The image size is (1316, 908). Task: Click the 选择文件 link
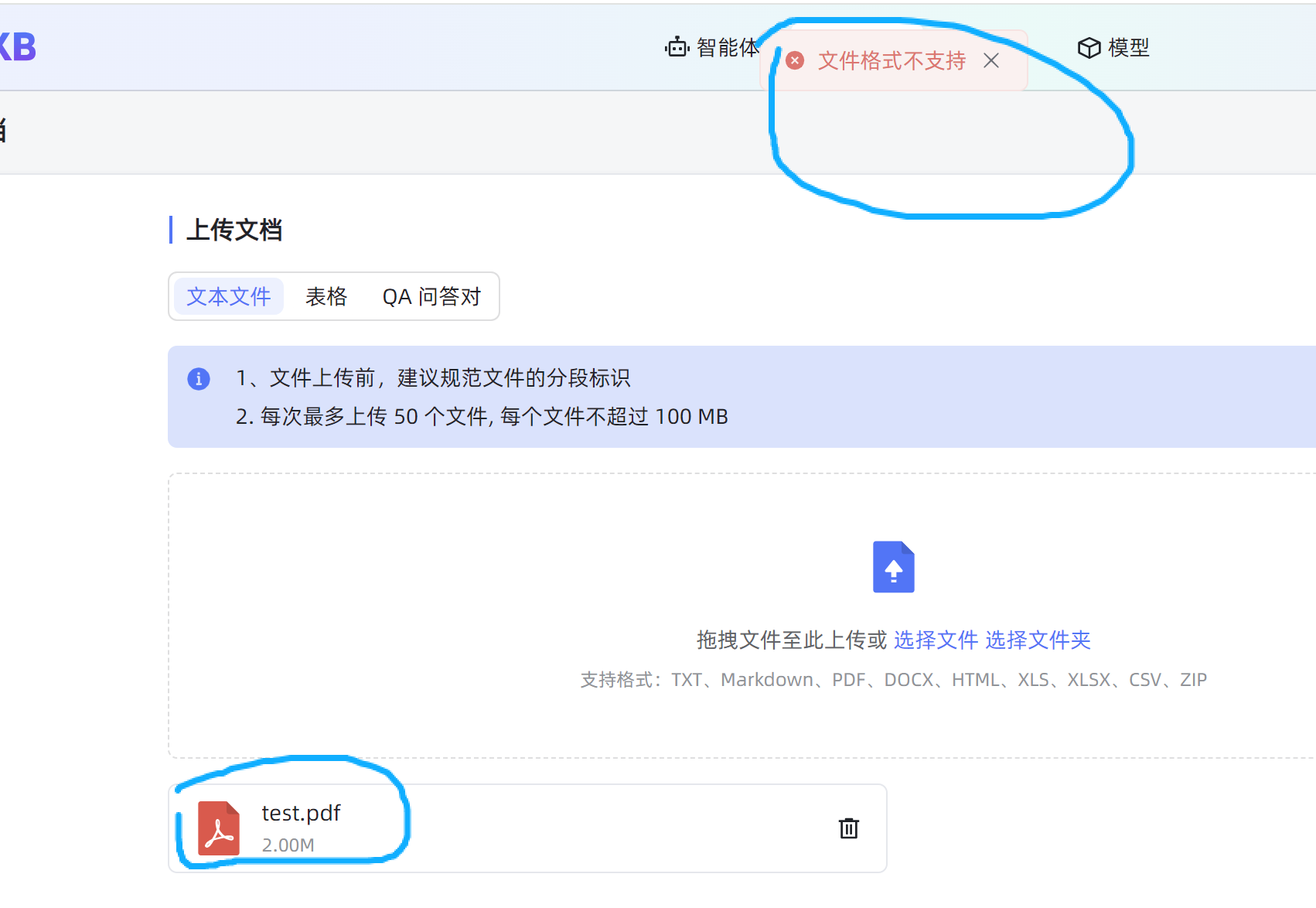936,640
